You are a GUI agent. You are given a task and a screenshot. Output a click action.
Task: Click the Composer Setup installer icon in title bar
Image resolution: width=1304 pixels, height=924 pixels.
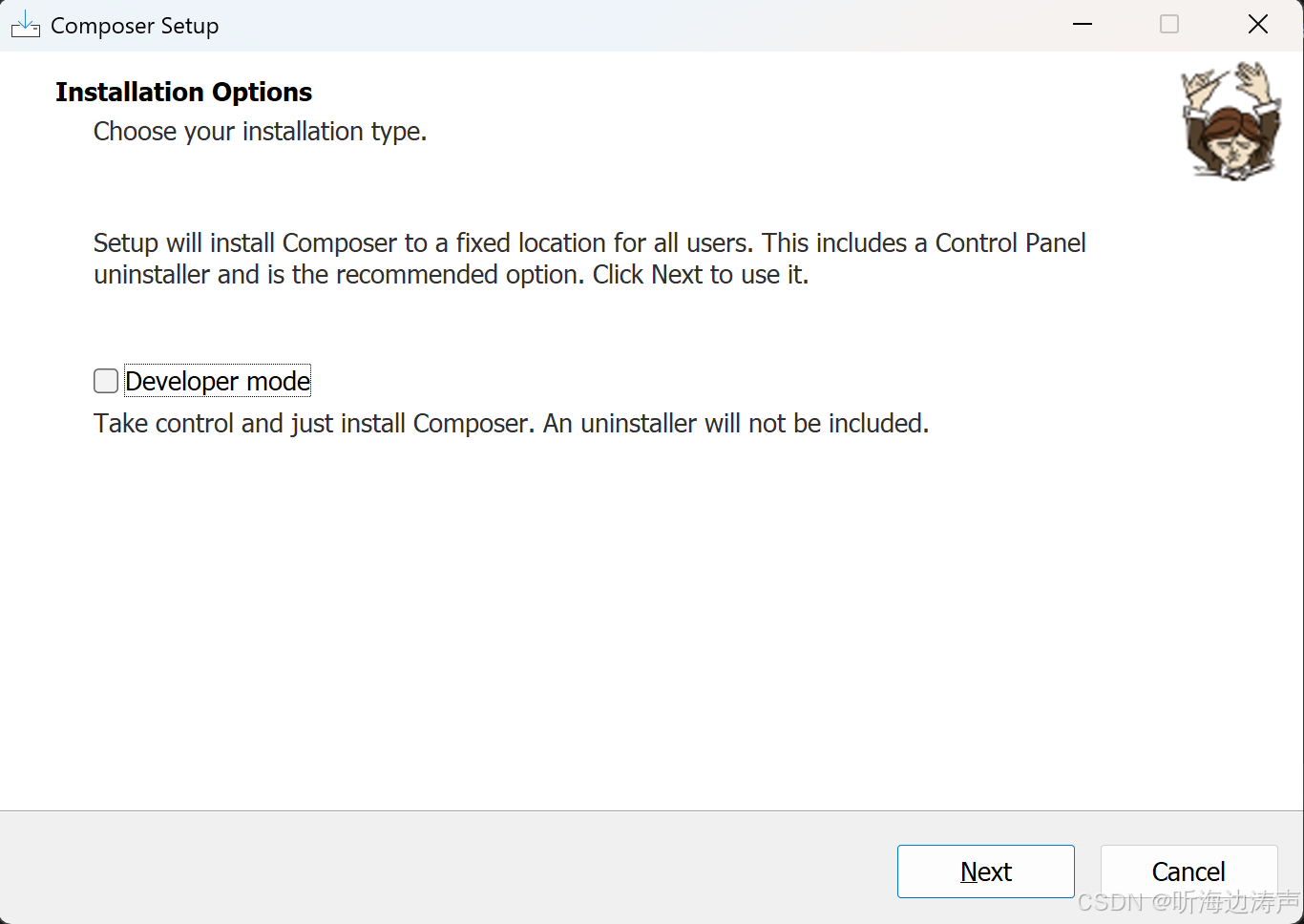(x=25, y=26)
